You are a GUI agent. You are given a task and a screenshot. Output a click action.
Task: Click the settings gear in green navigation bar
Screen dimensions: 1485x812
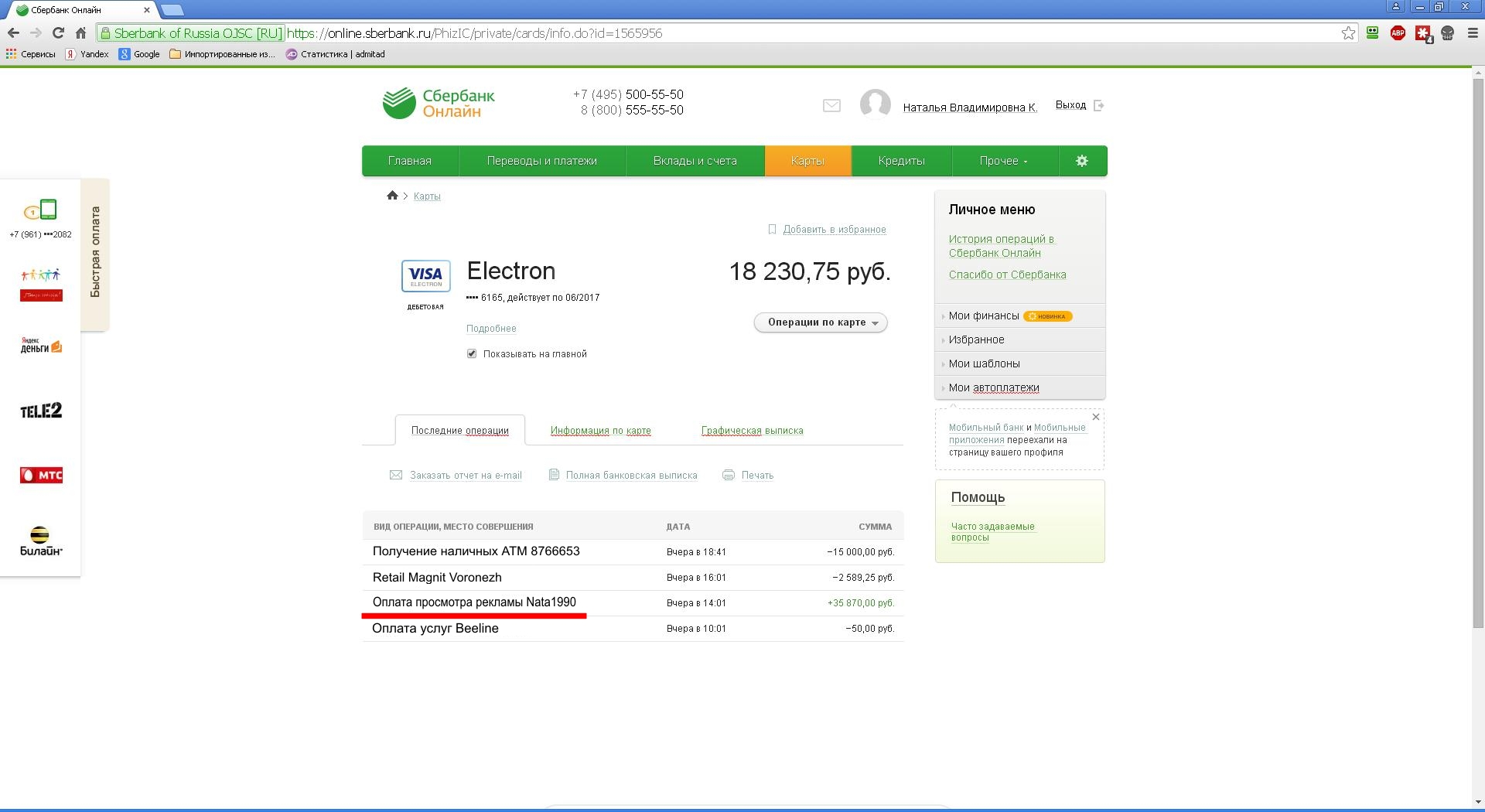(1082, 161)
